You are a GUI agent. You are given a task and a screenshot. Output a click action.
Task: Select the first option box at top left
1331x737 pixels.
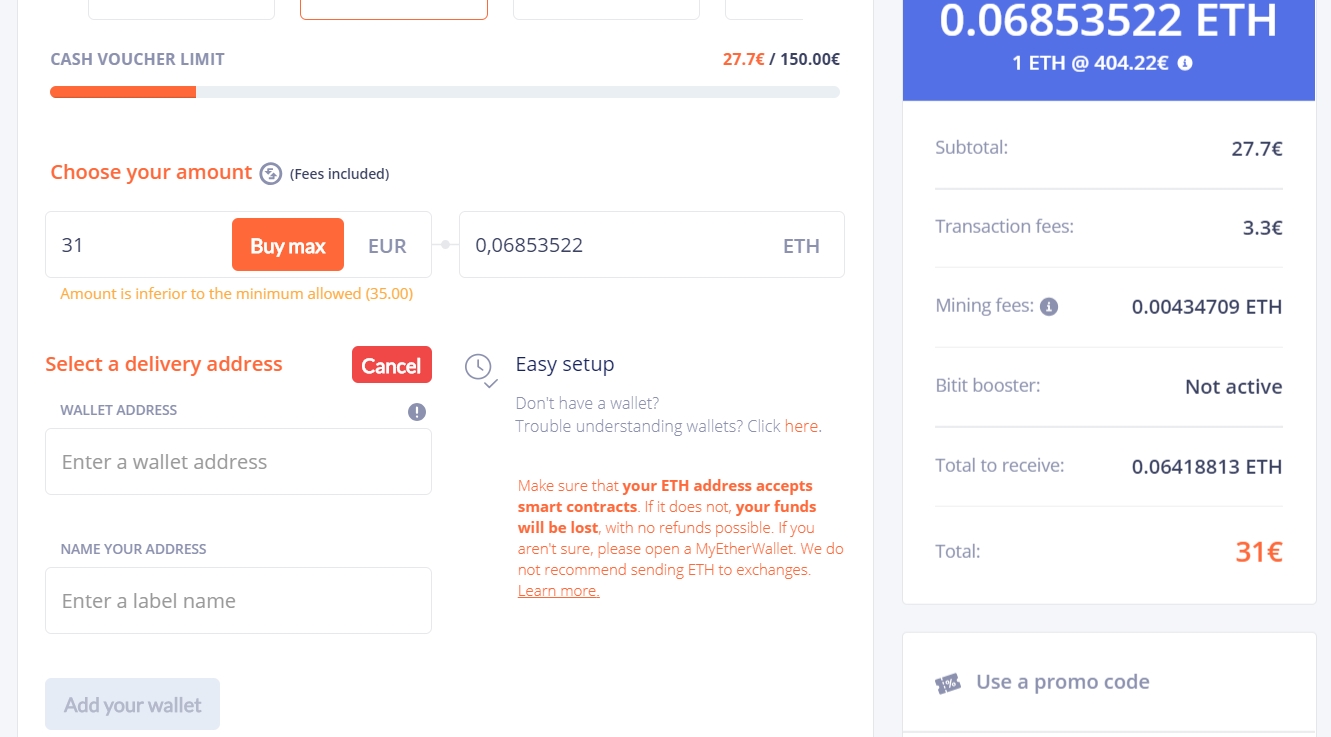181,9
